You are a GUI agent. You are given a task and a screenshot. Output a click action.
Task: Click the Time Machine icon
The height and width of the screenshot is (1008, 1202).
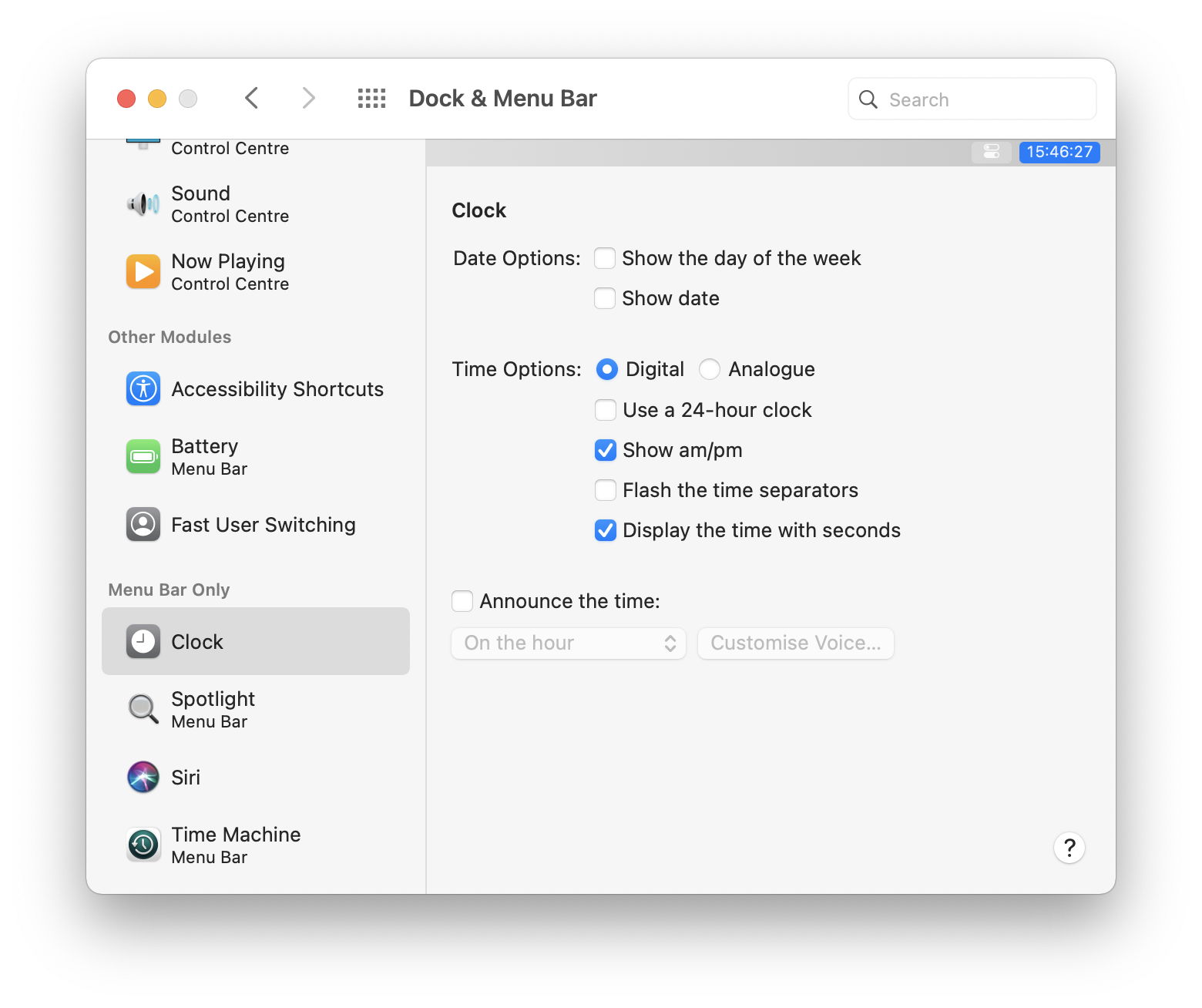[143, 845]
